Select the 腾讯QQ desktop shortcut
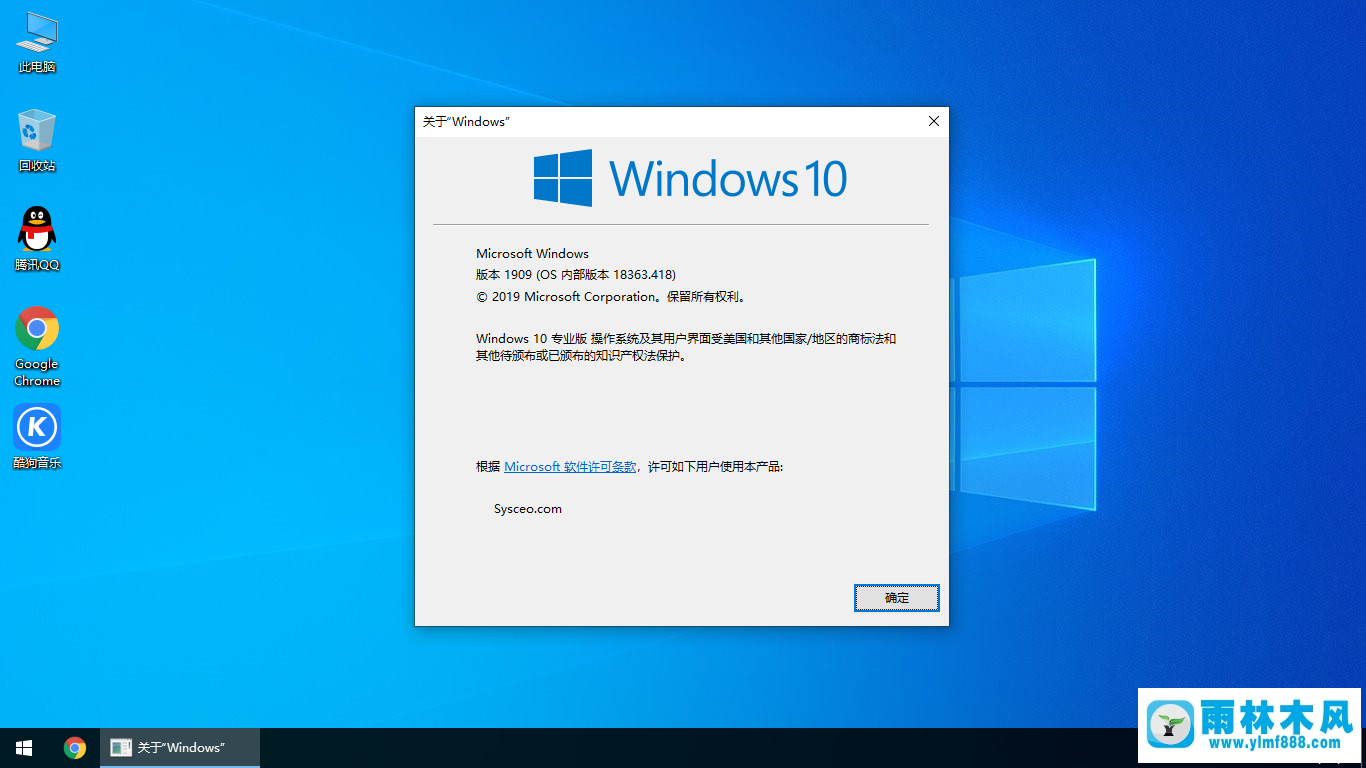Screen dimensions: 1366x768 pyautogui.click(x=37, y=239)
